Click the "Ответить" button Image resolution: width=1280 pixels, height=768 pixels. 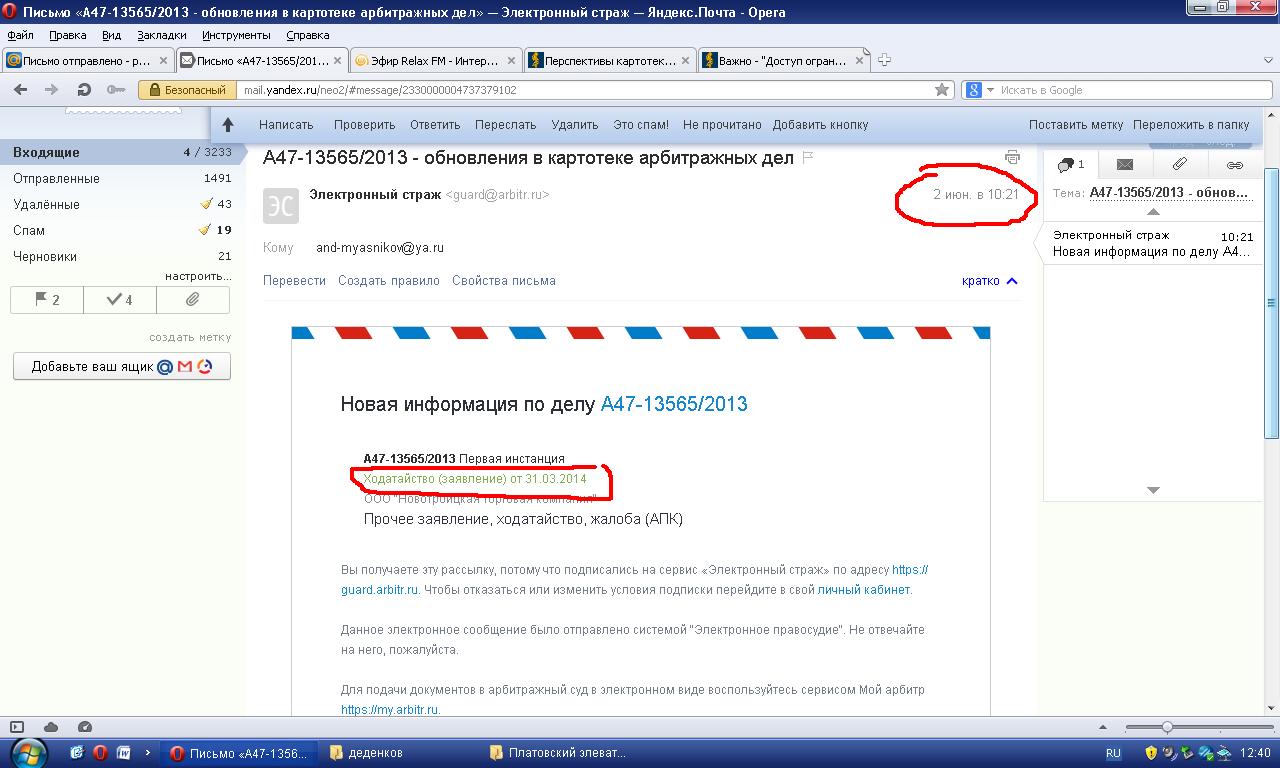click(435, 125)
